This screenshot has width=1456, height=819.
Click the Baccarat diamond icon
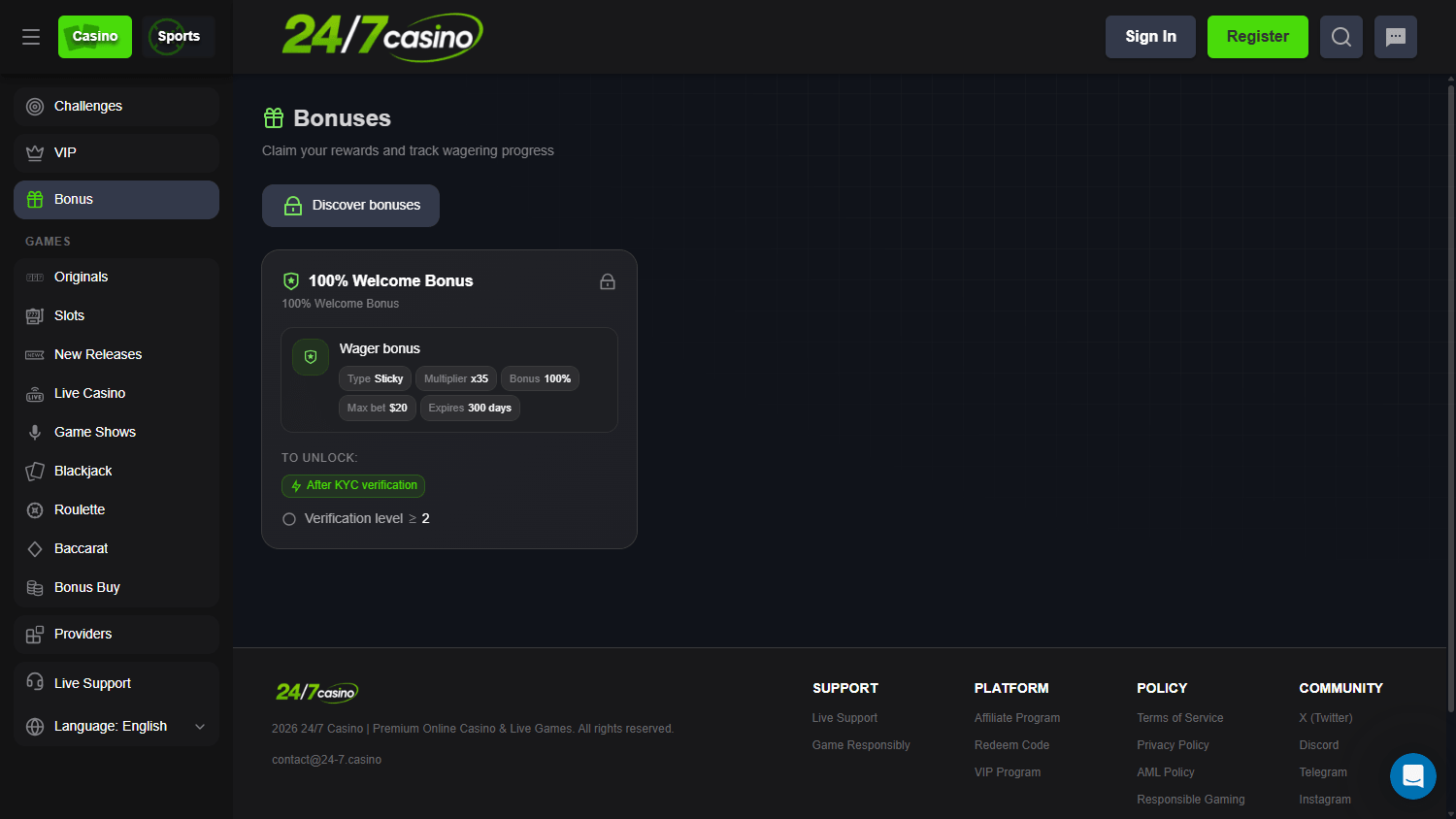click(35, 549)
